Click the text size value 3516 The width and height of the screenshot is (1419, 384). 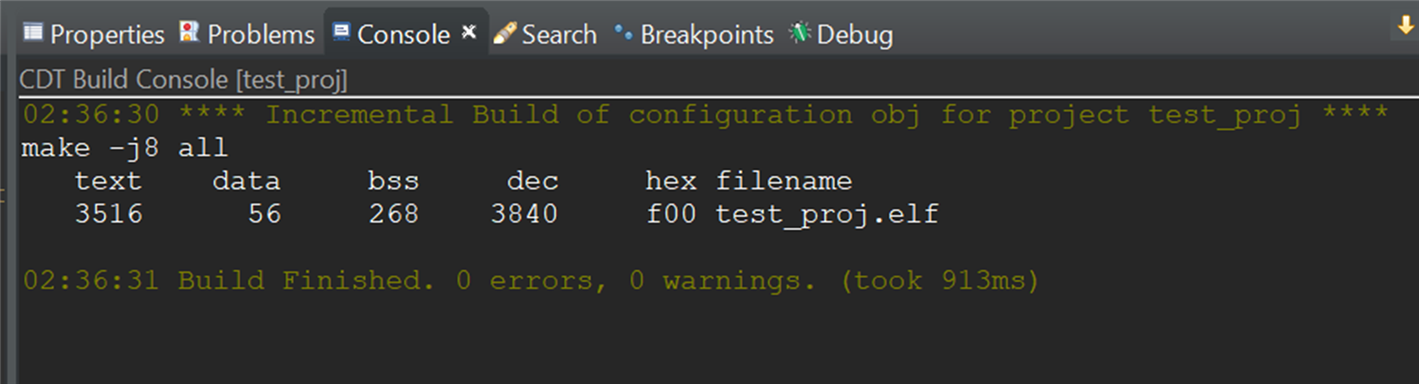pos(108,214)
